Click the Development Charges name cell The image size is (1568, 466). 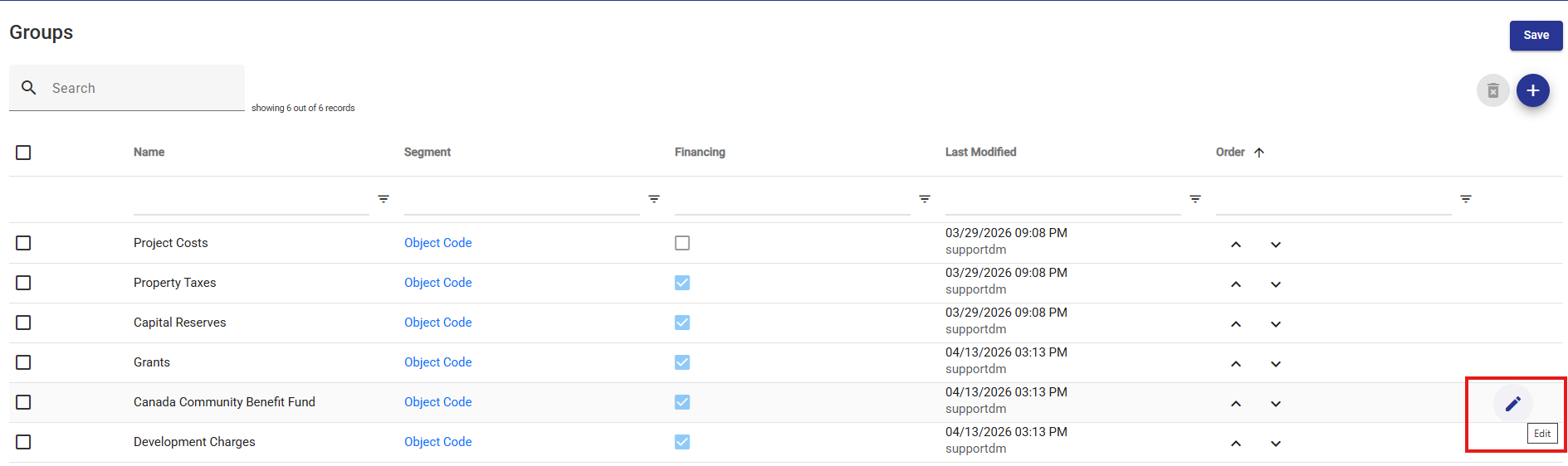(x=194, y=442)
